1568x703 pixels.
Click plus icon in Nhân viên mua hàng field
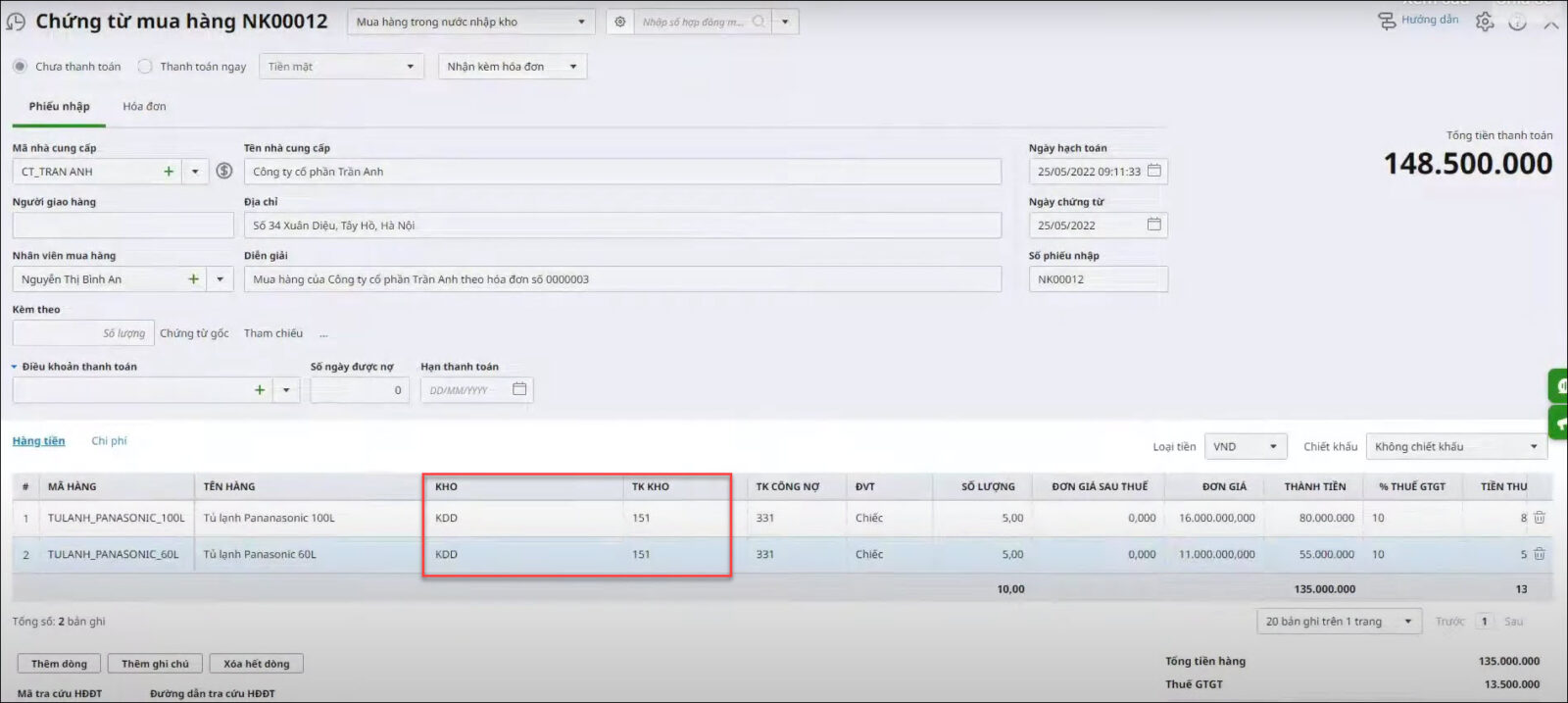point(193,279)
